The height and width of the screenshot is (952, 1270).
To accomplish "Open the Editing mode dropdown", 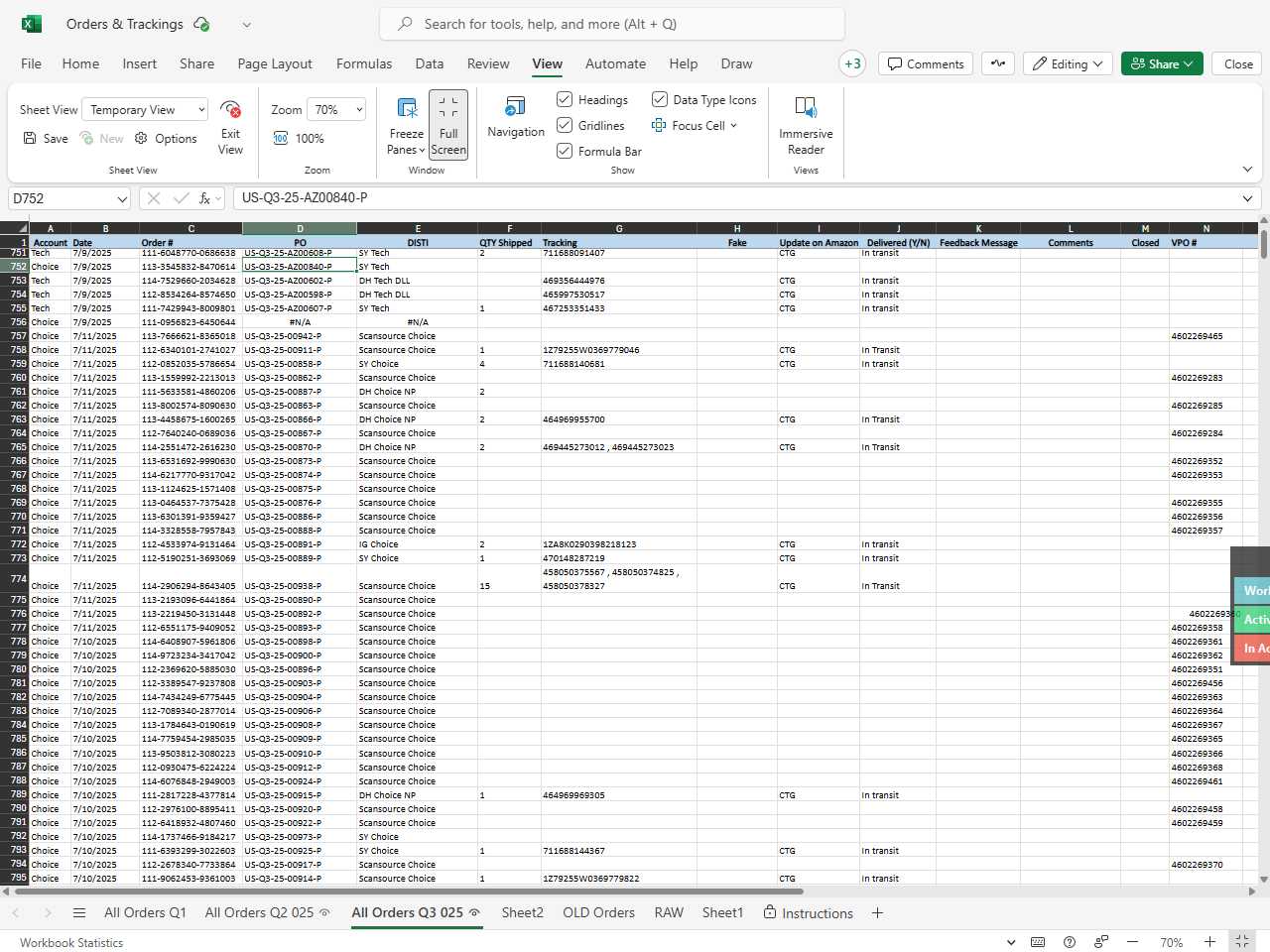I will tap(1068, 63).
